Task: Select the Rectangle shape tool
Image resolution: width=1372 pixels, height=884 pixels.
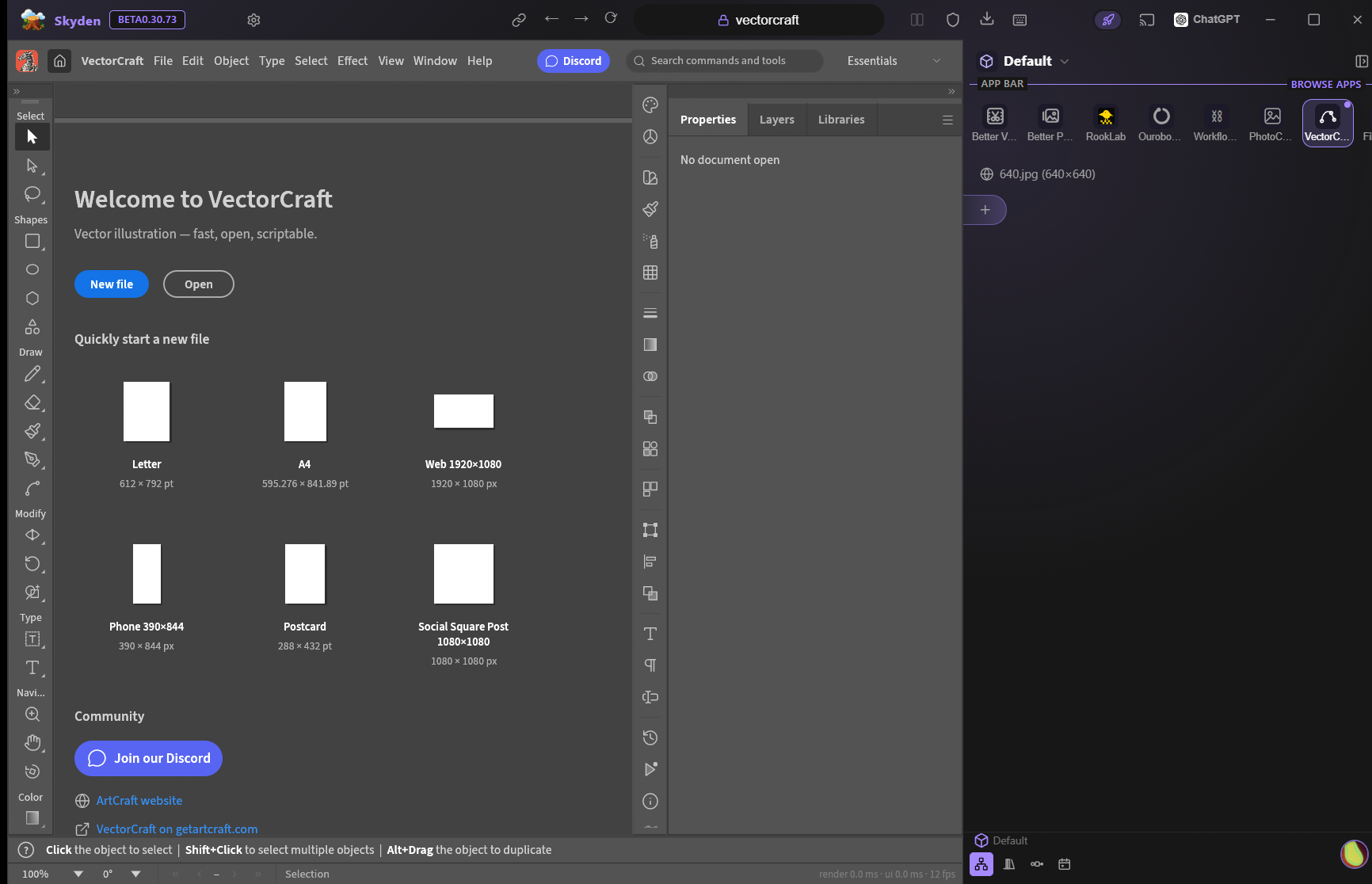Action: pos(32,241)
